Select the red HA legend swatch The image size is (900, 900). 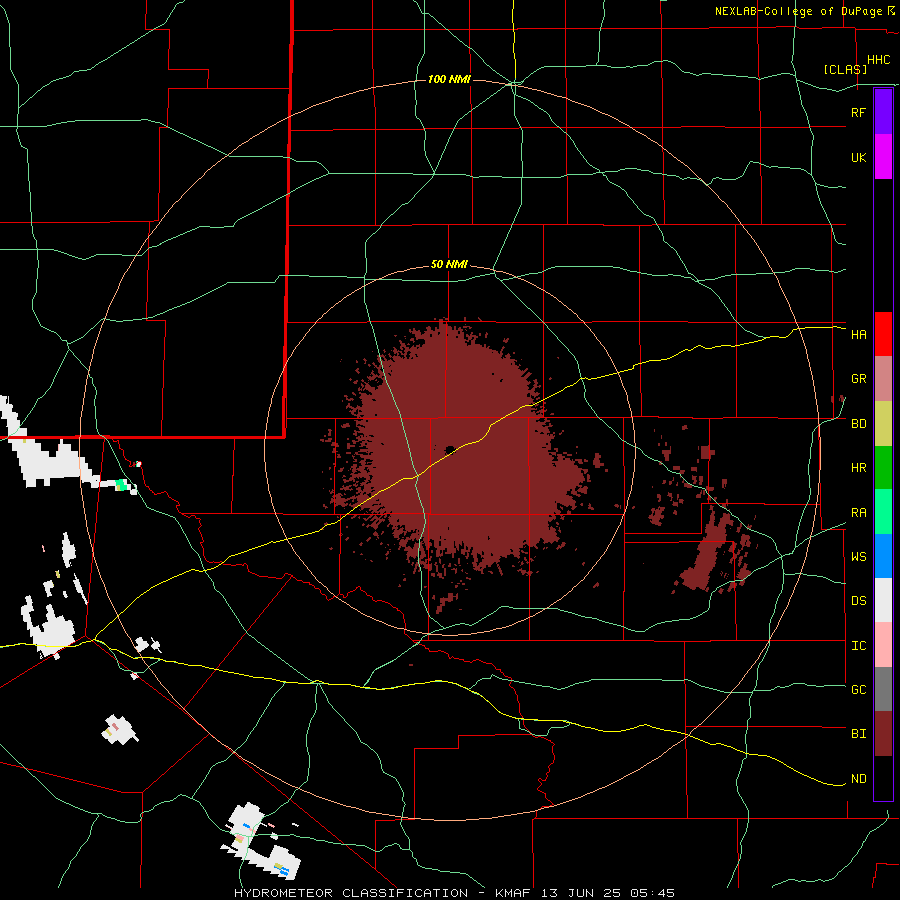(x=883, y=334)
